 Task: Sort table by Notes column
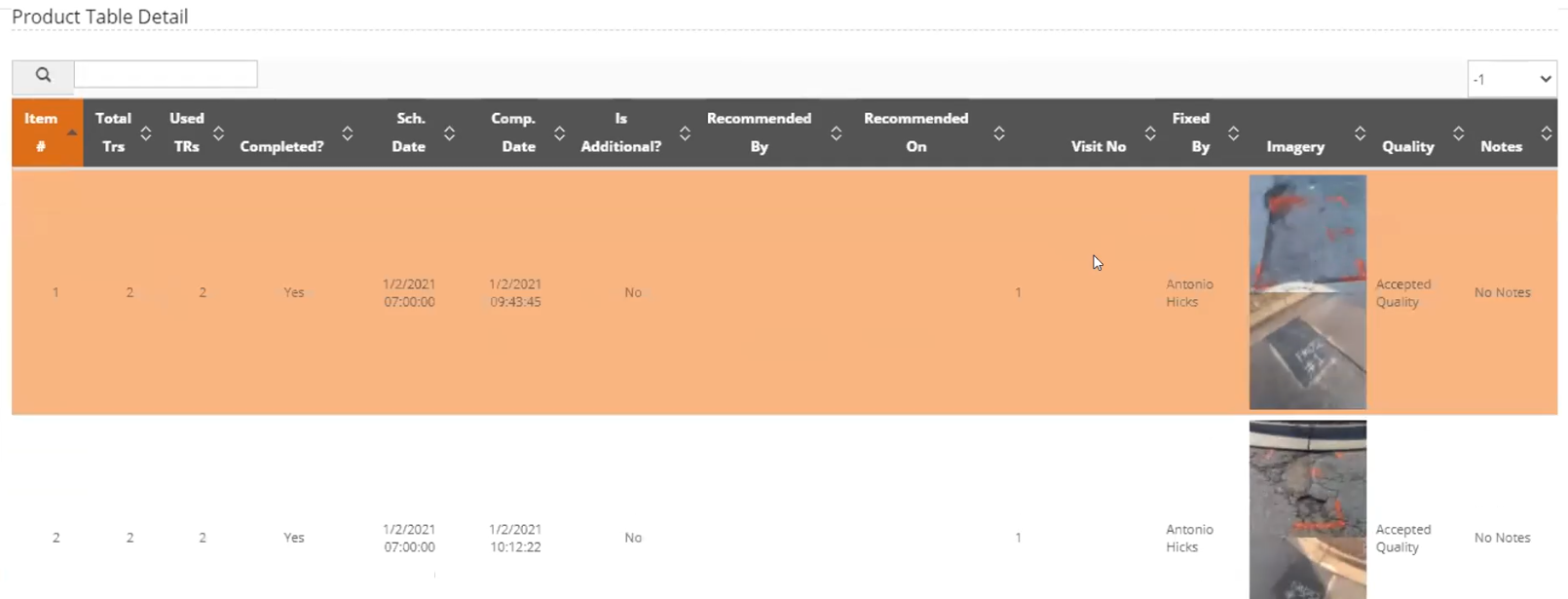pos(1513,132)
